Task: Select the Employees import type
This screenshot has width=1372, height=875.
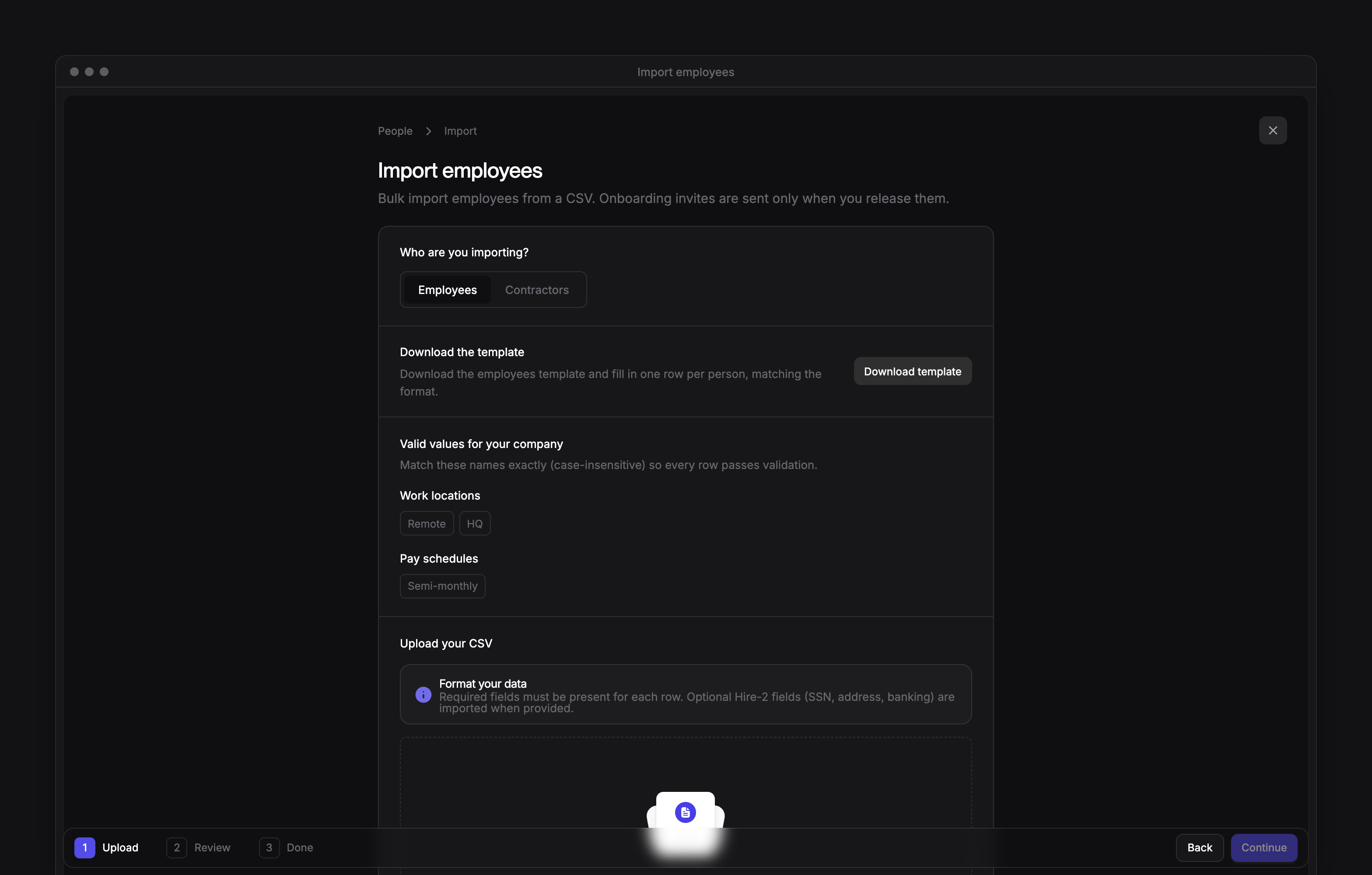Action: 447,289
